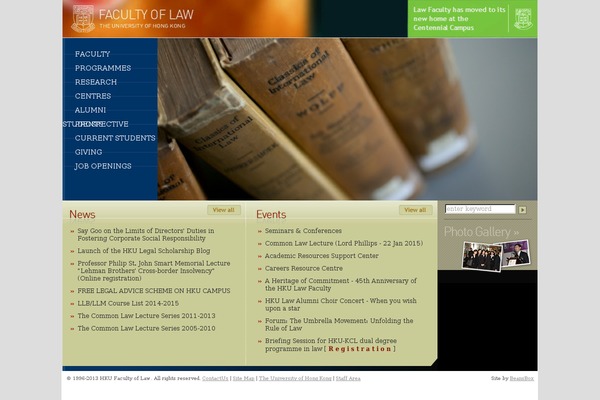Viewport: 600px width, 400px height.
Task: Click View all in Events section
Action: tap(416, 210)
